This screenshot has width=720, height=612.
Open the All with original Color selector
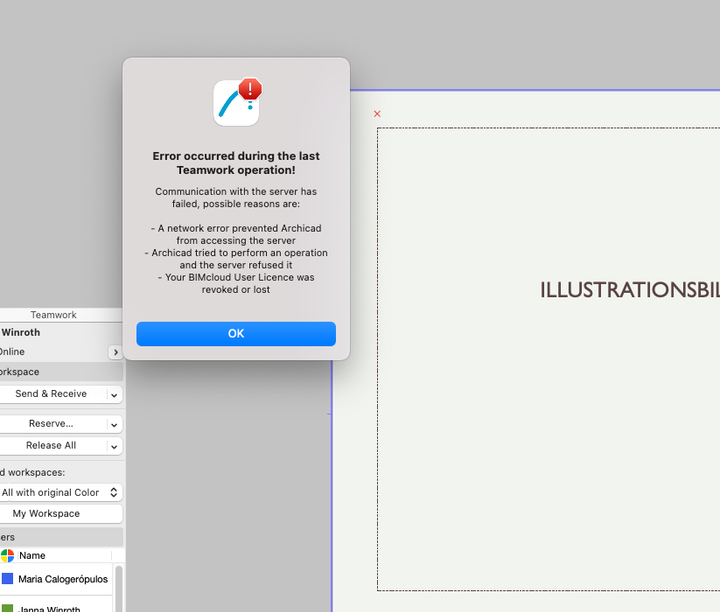[x=61, y=493]
